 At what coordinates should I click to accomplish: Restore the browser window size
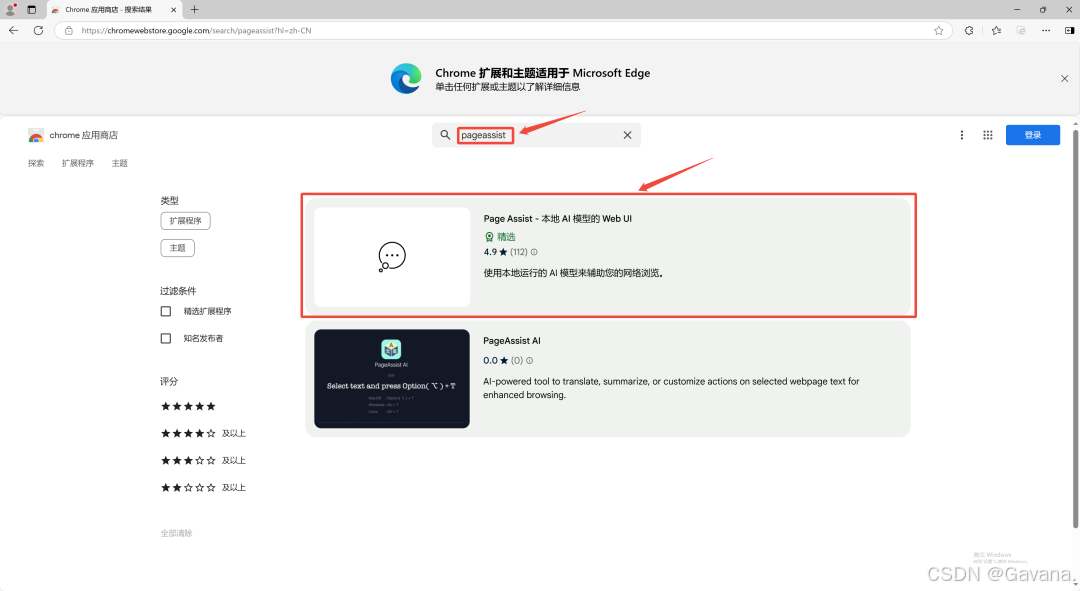(x=1043, y=10)
